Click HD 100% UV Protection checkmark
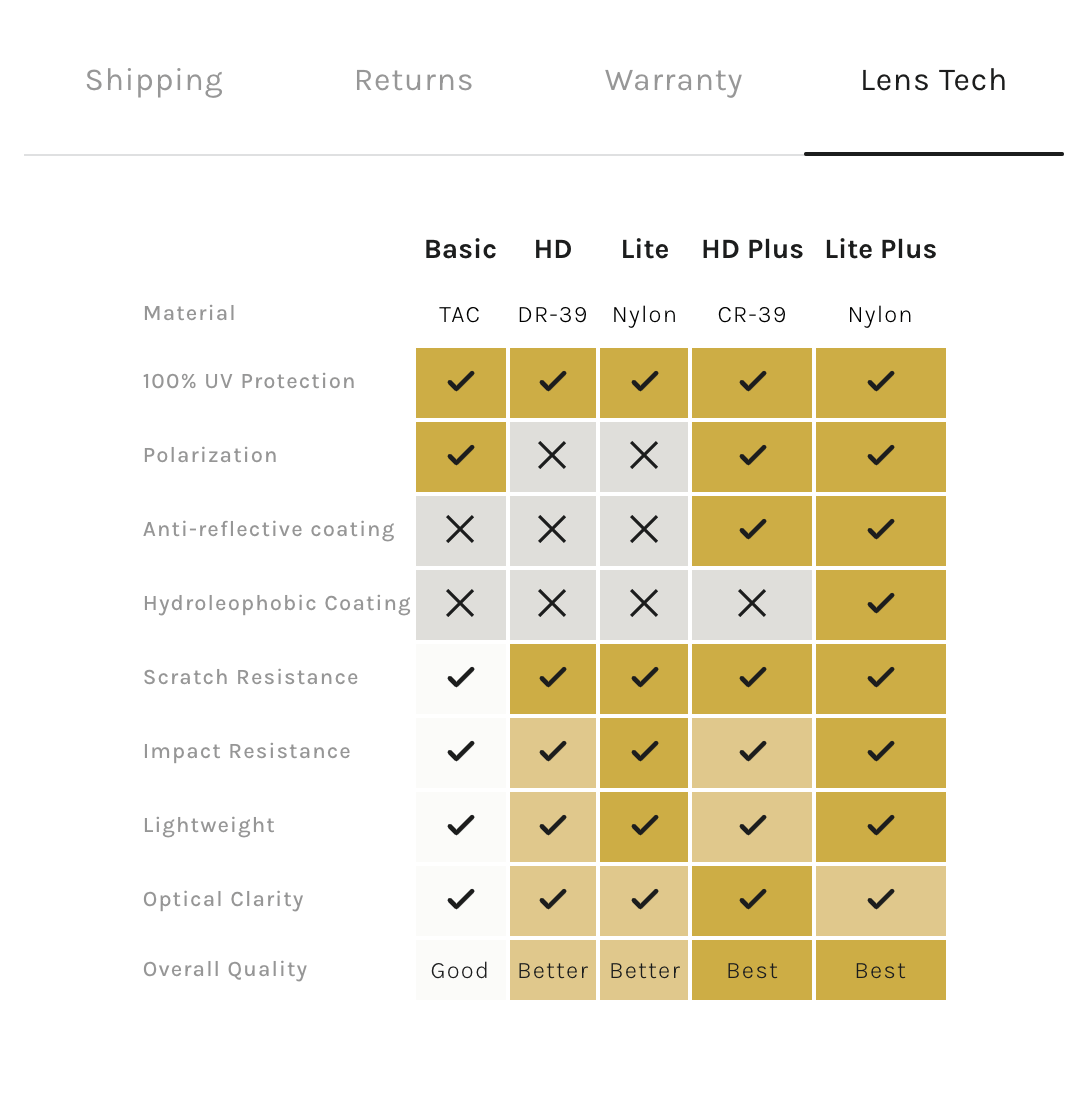1074x1116 pixels. (x=552, y=381)
